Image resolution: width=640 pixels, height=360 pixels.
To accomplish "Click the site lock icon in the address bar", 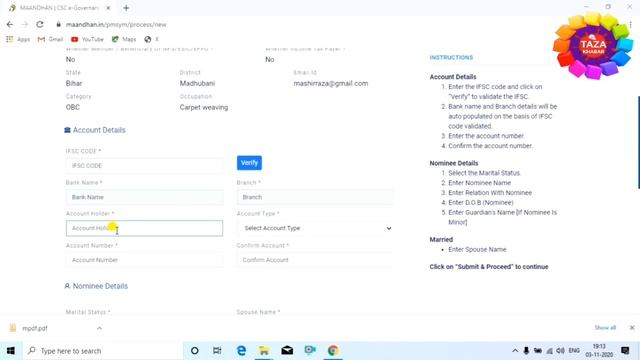I will click(x=58, y=24).
